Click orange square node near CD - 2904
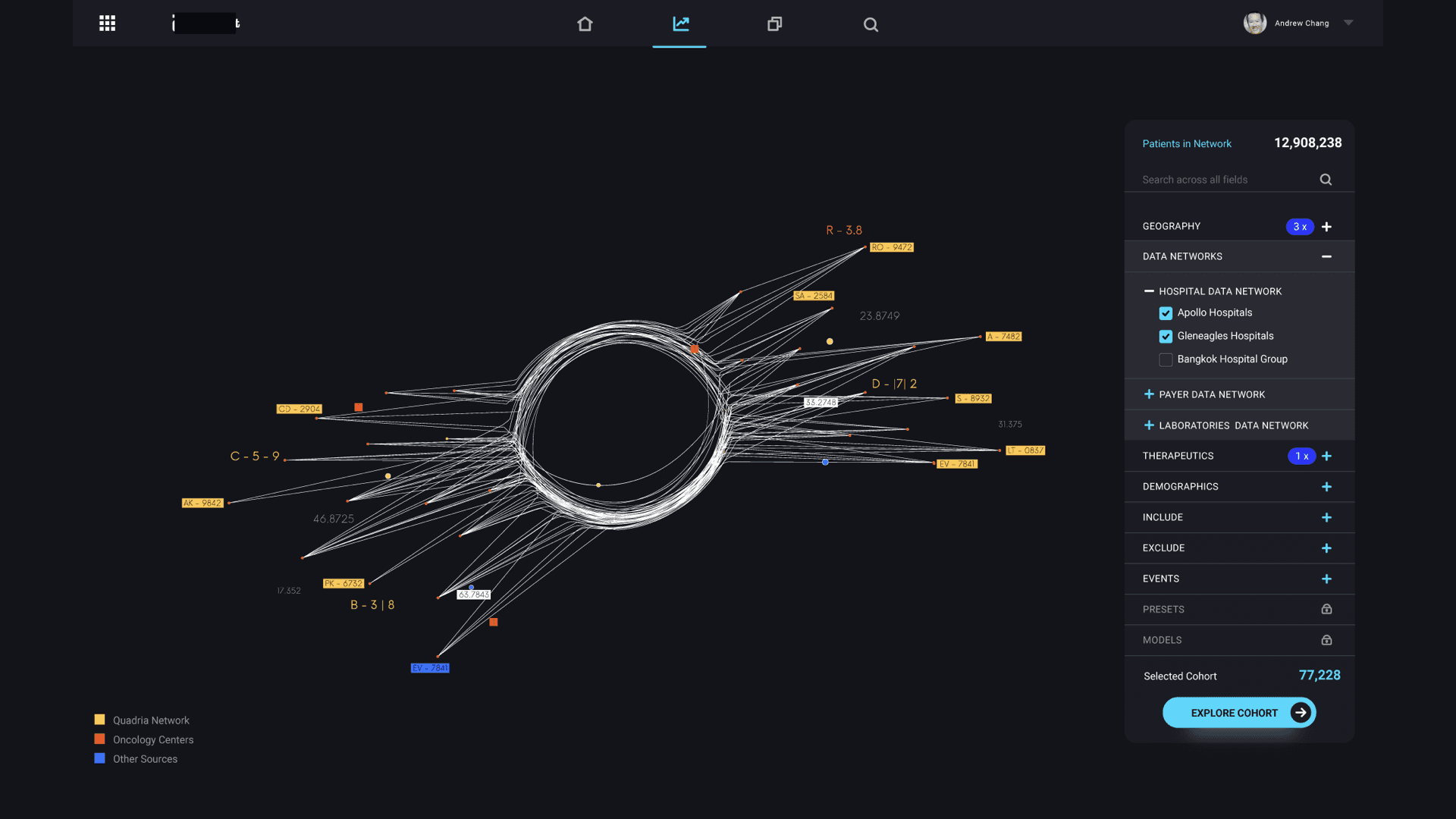Viewport: 1456px width, 819px height. point(359,407)
